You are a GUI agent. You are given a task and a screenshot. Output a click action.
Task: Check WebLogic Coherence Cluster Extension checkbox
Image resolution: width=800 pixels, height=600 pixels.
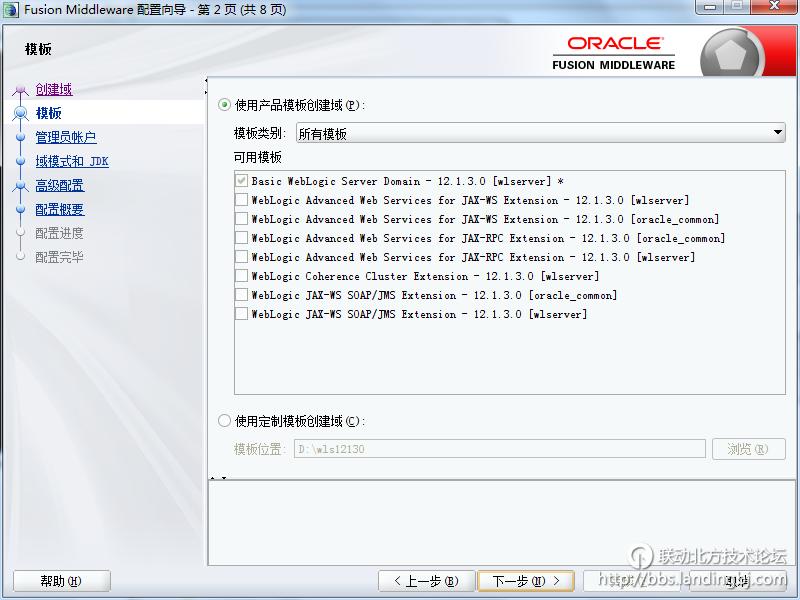[x=241, y=276]
